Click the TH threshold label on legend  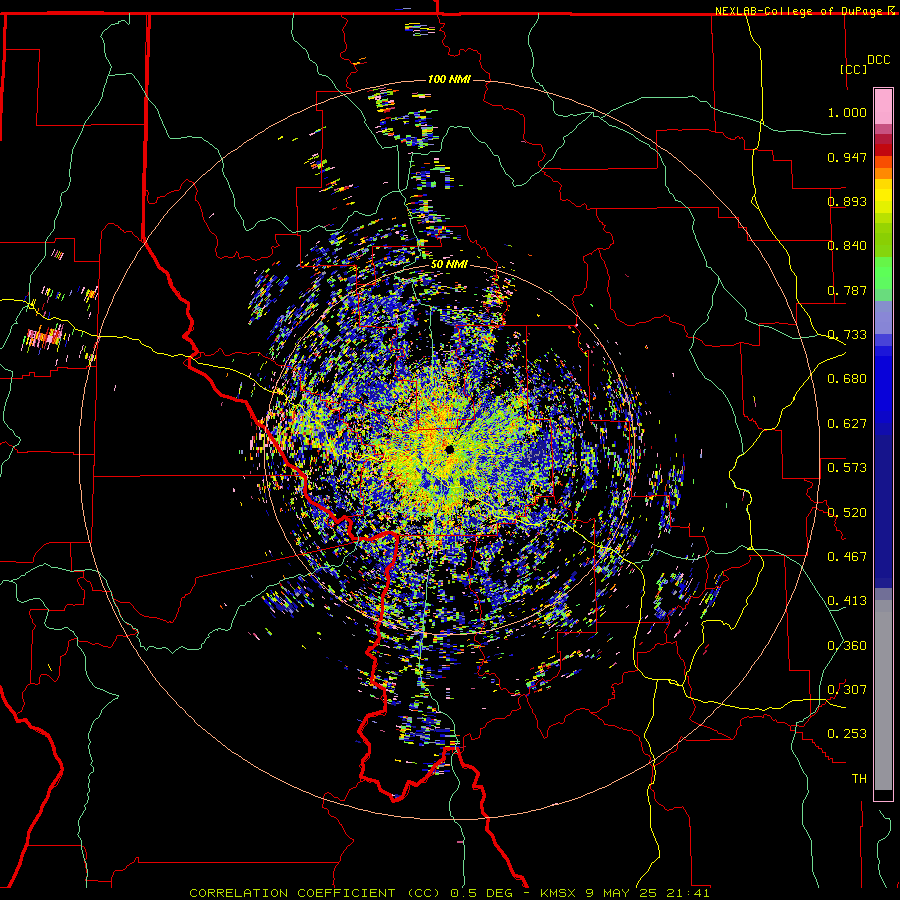(859, 779)
